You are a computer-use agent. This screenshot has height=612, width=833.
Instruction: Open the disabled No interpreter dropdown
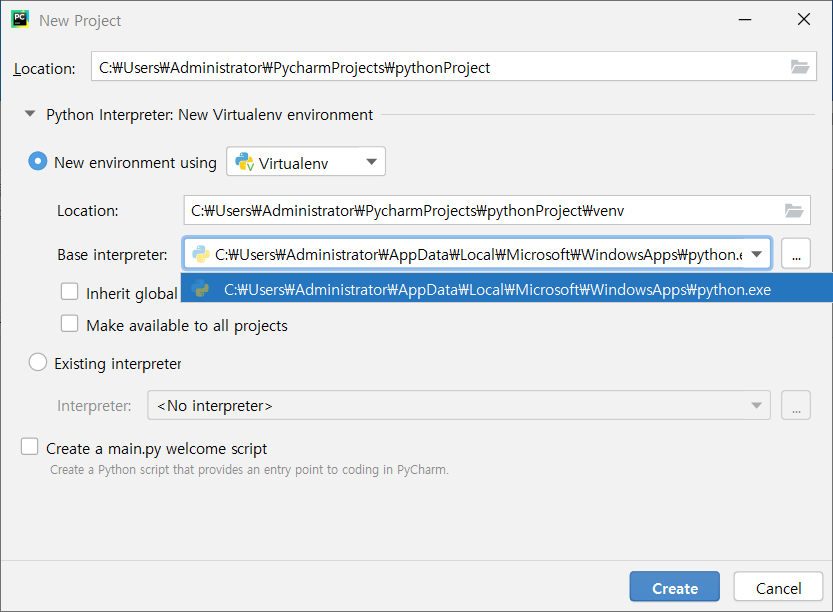click(x=459, y=405)
